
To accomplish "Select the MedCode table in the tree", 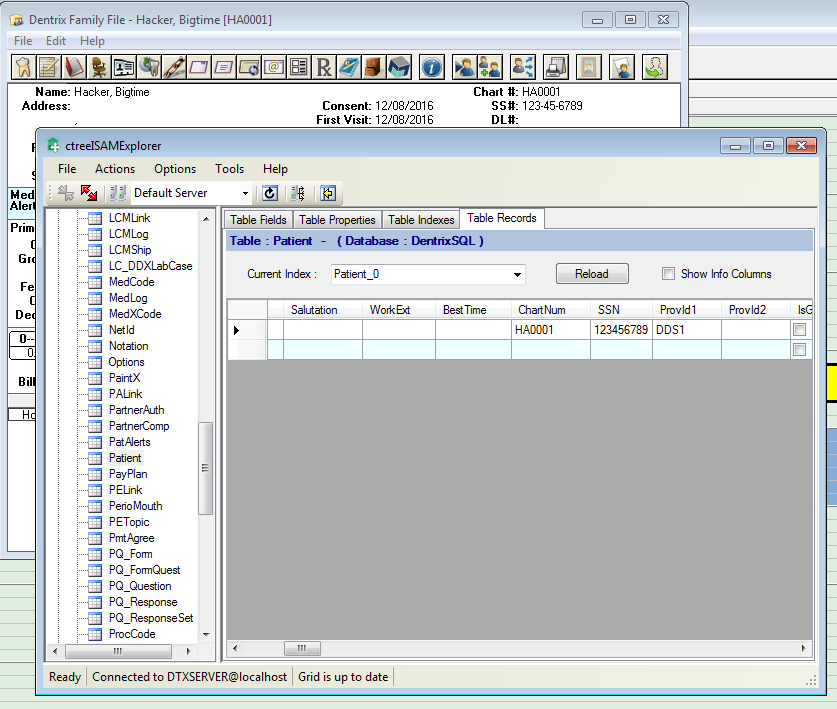I will 131,282.
